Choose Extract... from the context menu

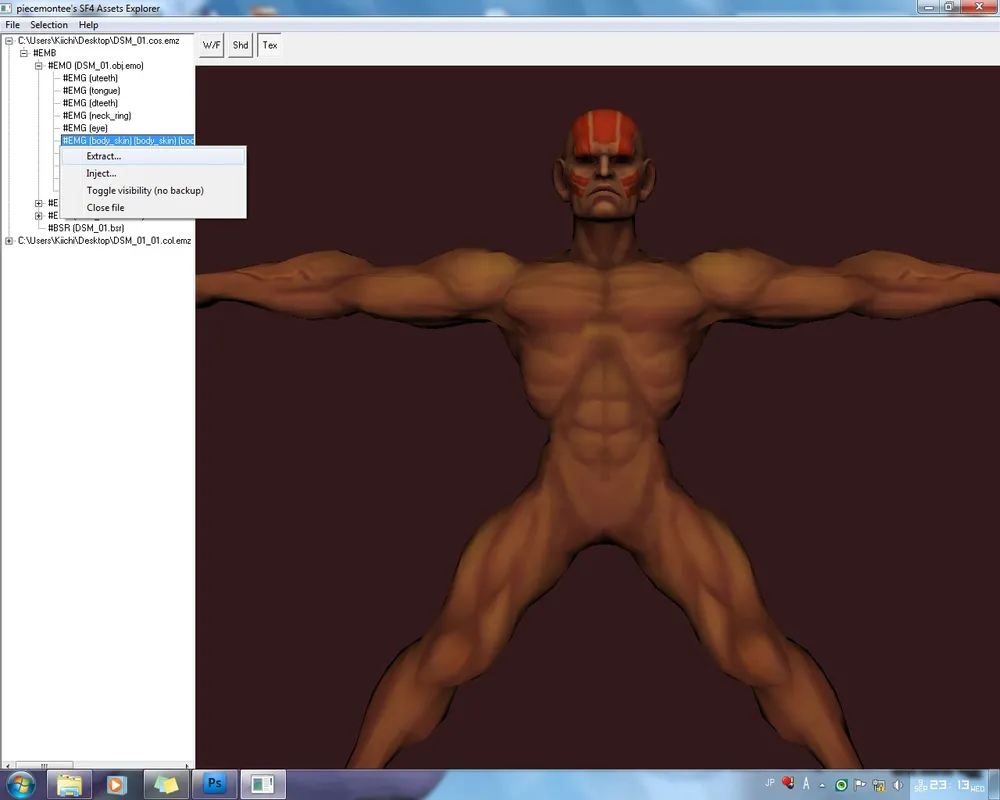tap(104, 156)
